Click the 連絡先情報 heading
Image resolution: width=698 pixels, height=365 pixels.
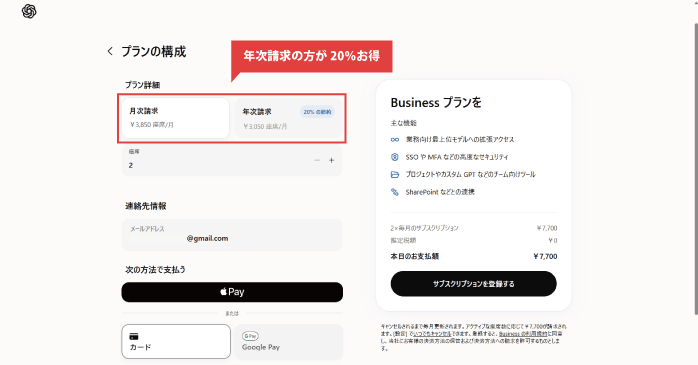point(146,206)
